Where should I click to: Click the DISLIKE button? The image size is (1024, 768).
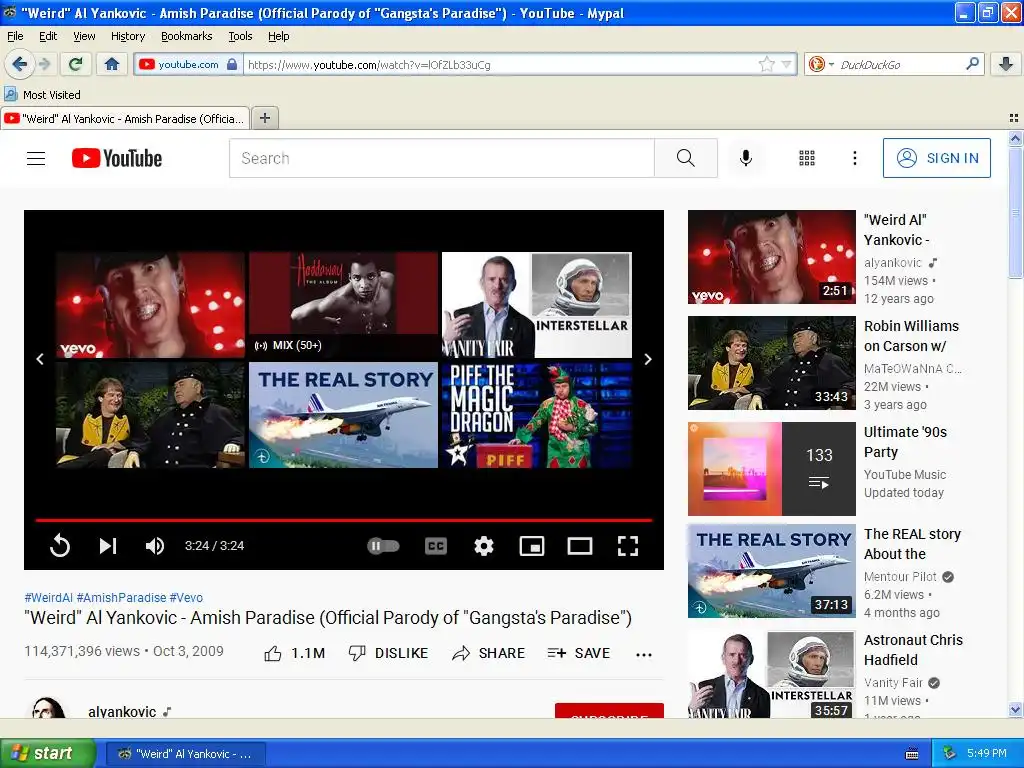(389, 653)
